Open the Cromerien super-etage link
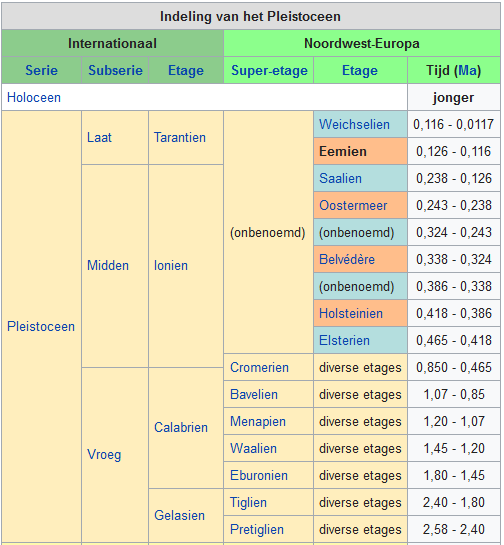Screen dimensions: 504x545 pyautogui.click(x=259, y=368)
